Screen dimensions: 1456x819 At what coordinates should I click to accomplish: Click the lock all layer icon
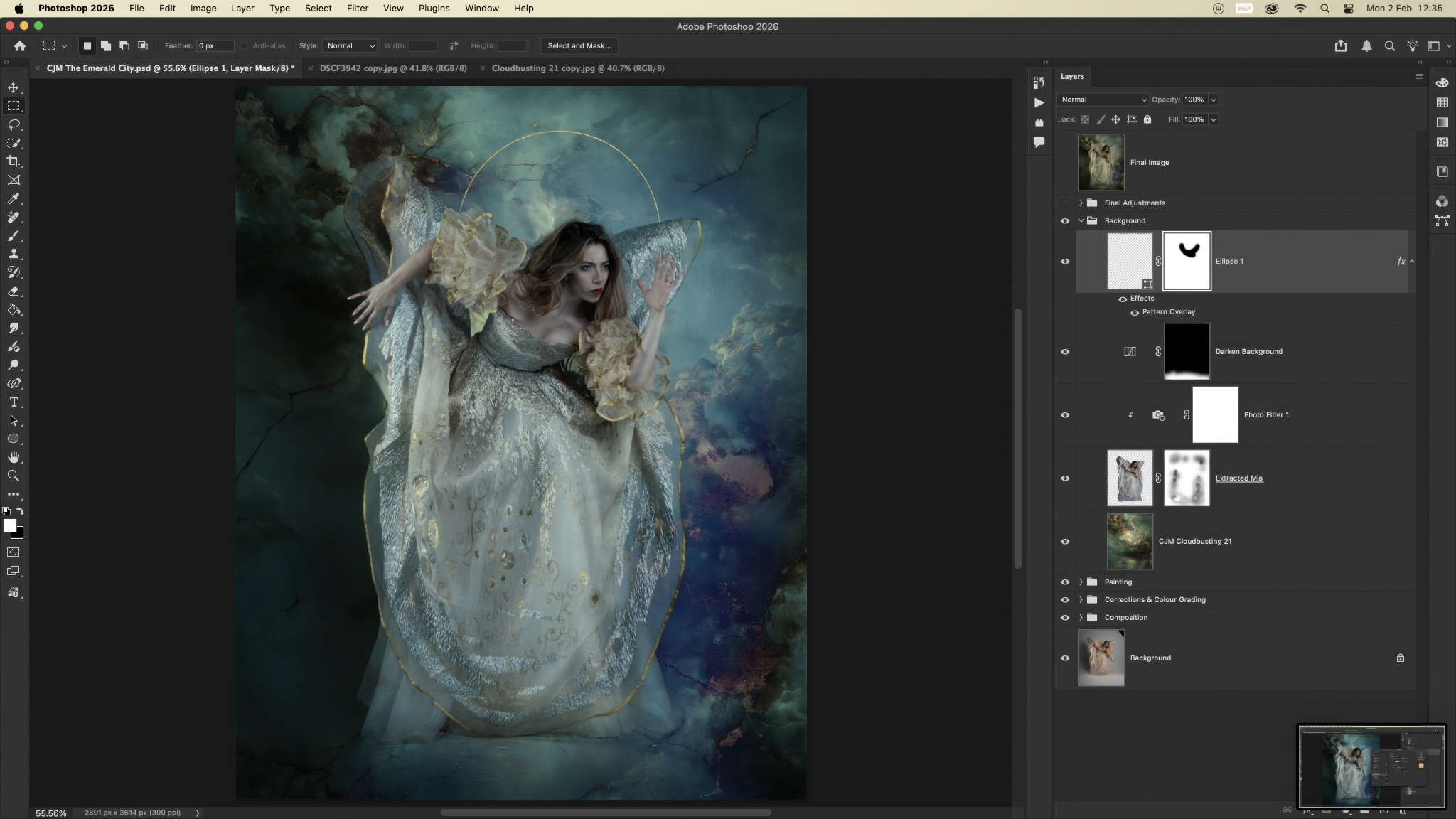tap(1147, 119)
